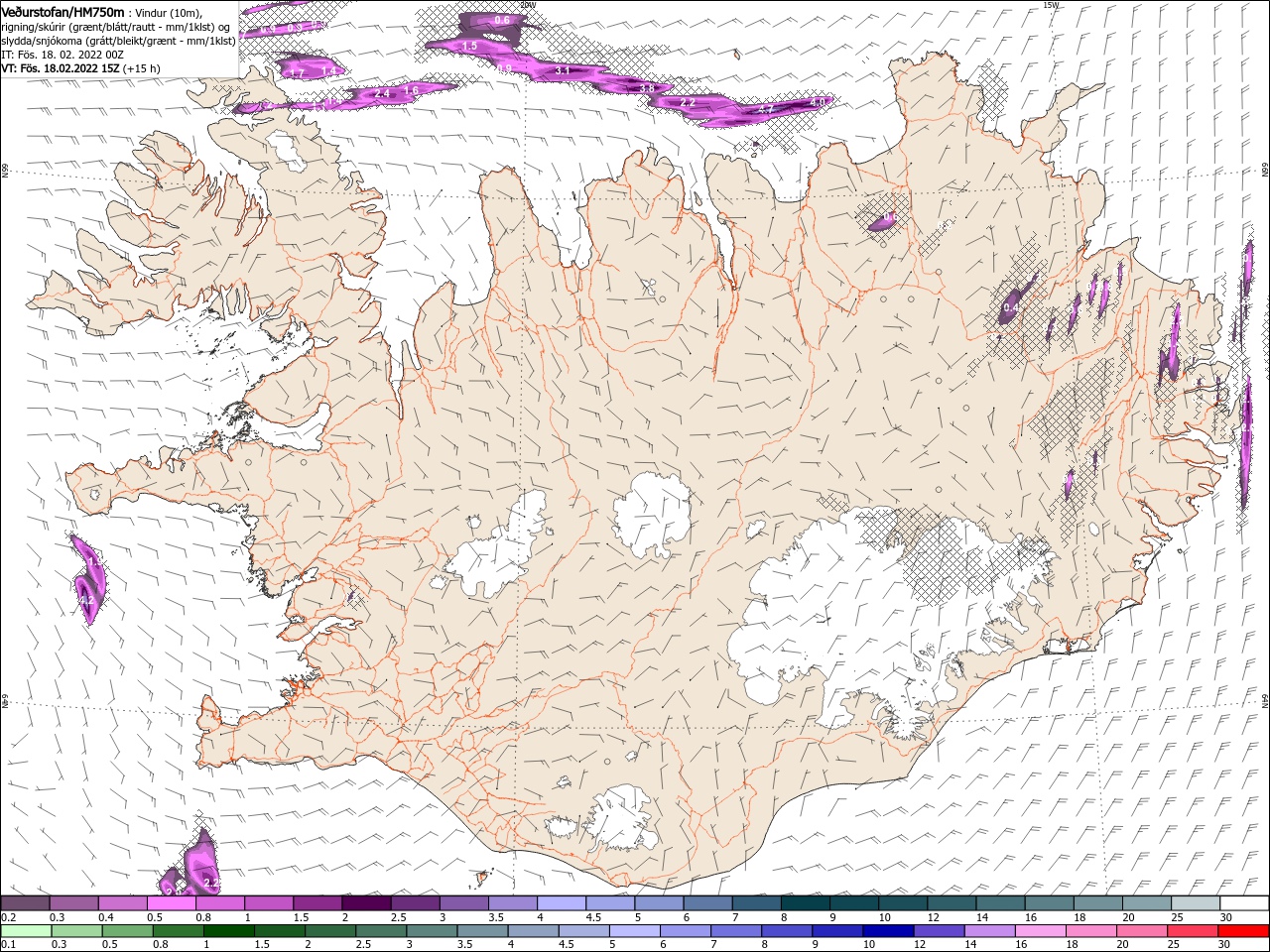1270x952 pixels.
Task: Click the bright pink 0.5 snow legend swatch
Action: click(x=171, y=903)
